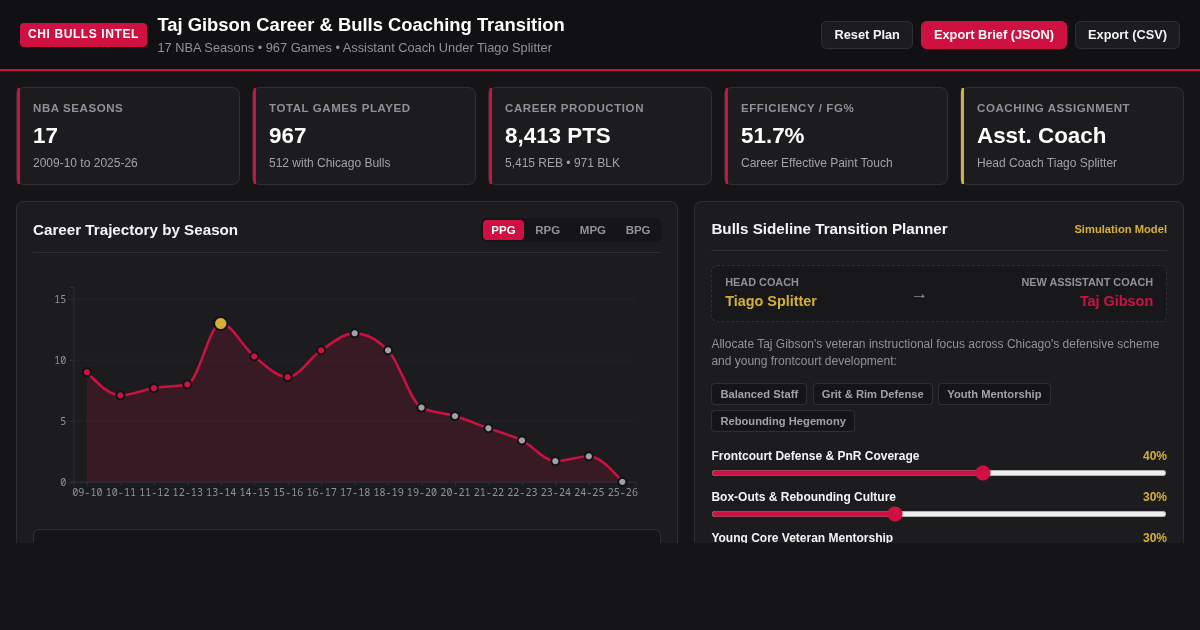Apply the Rebounding Hegemony preset
This screenshot has height=630, width=1200.
pos(783,421)
